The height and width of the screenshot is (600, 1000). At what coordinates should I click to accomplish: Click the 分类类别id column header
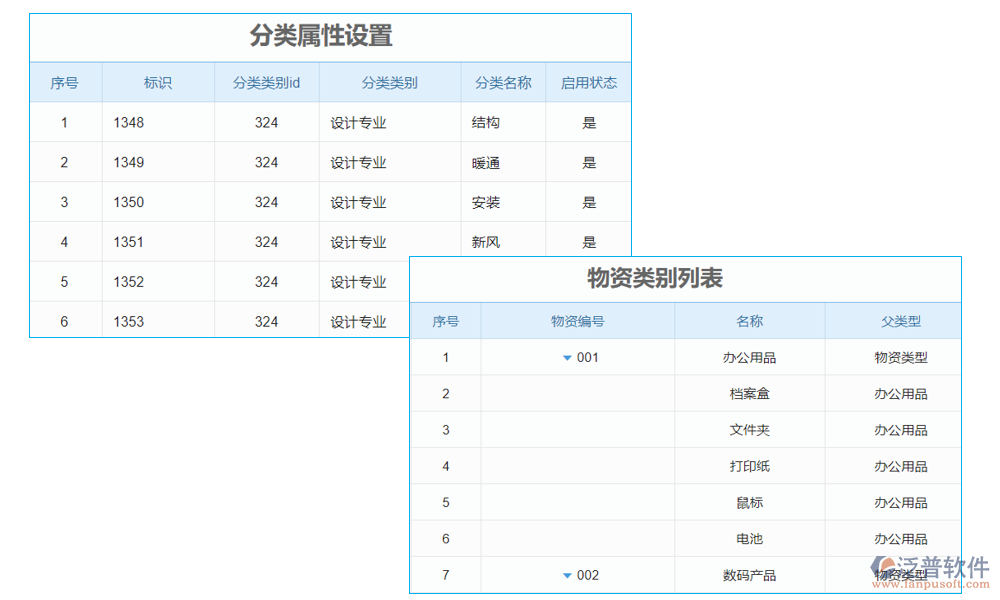pos(266,82)
